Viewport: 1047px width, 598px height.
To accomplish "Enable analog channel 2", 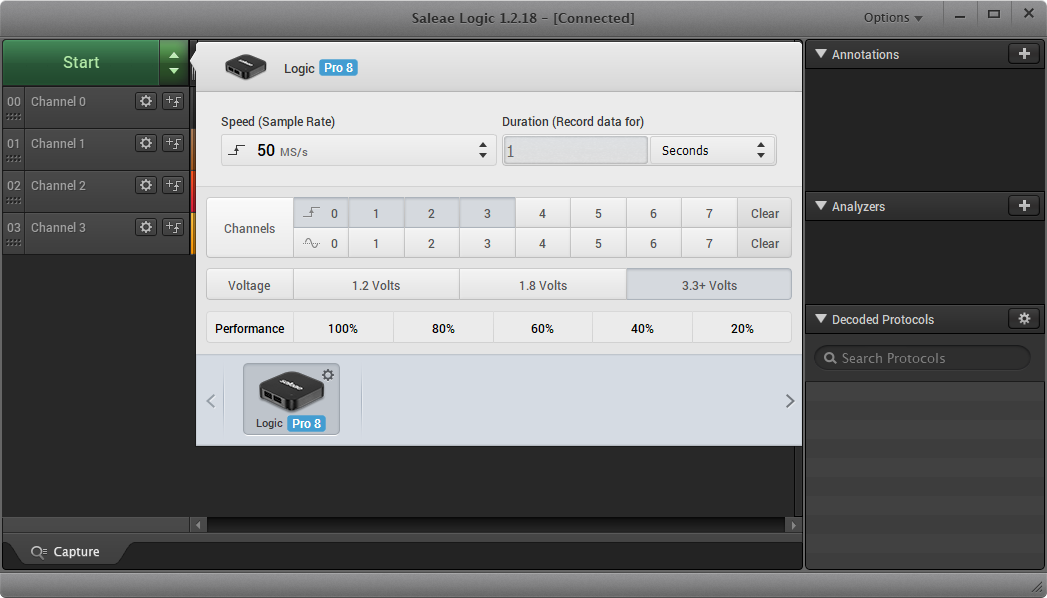I will coord(432,243).
